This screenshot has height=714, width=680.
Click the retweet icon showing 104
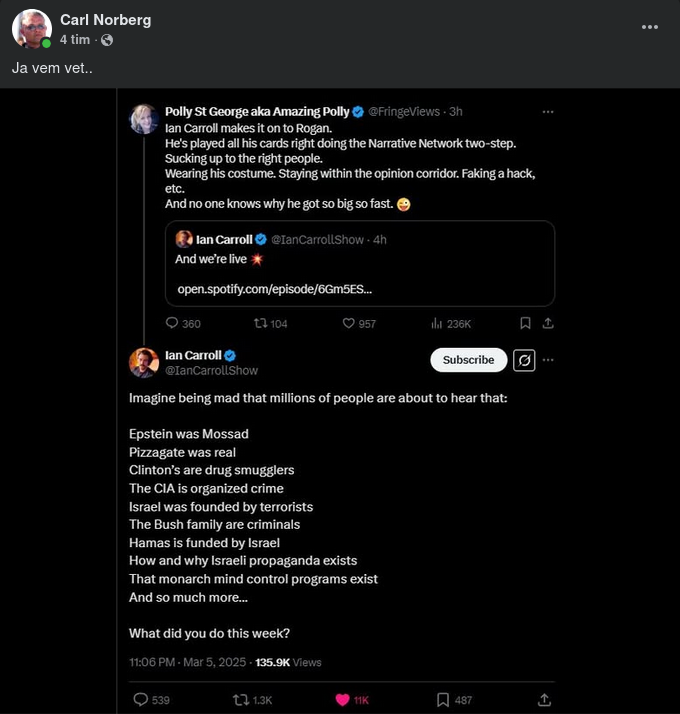click(x=260, y=323)
